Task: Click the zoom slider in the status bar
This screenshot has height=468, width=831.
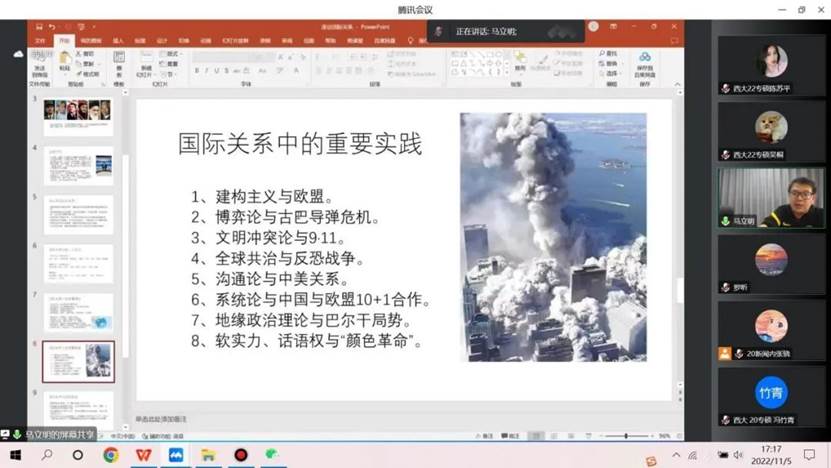Action: point(627,436)
